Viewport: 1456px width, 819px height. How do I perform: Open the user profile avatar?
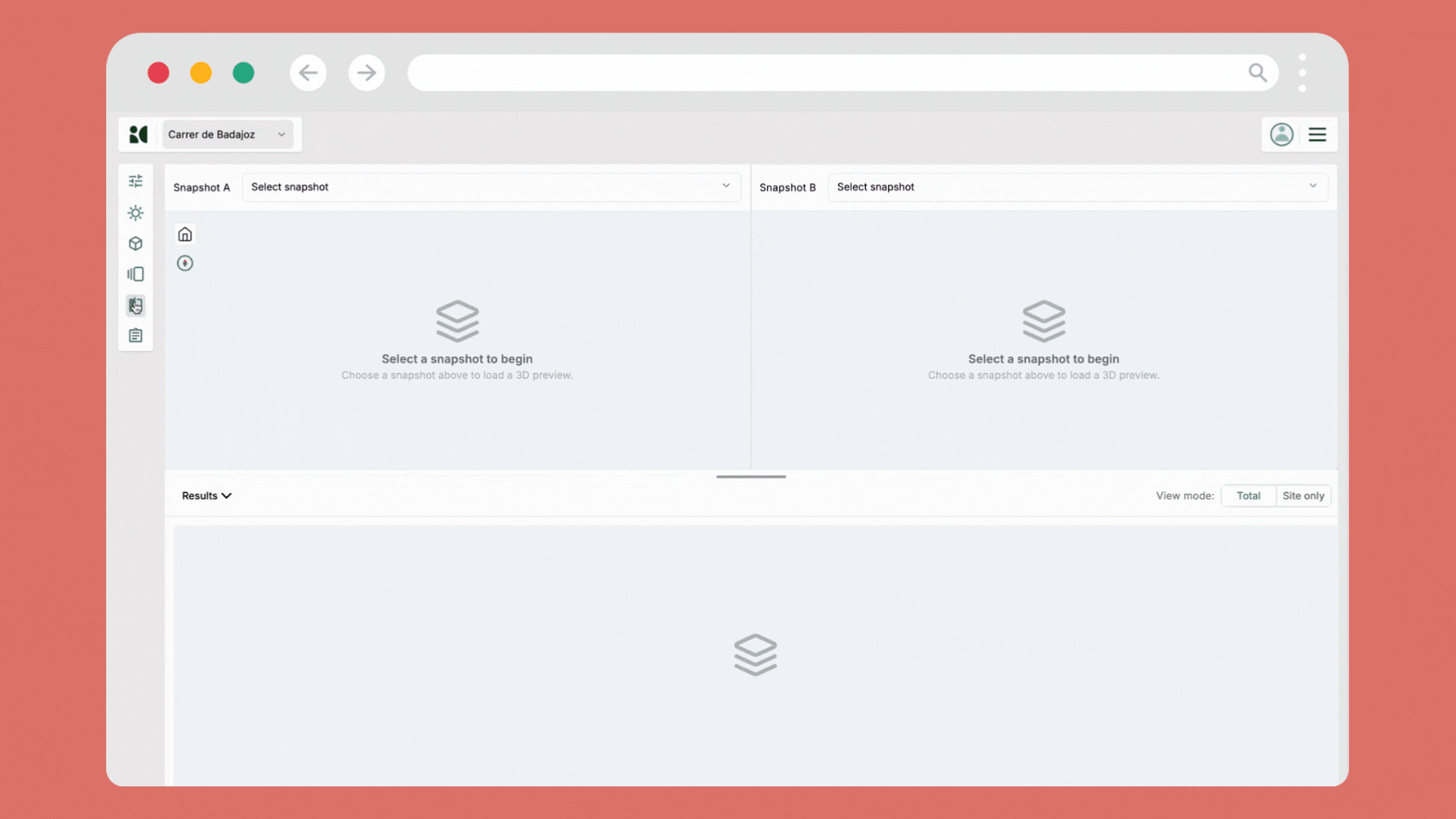[1282, 134]
